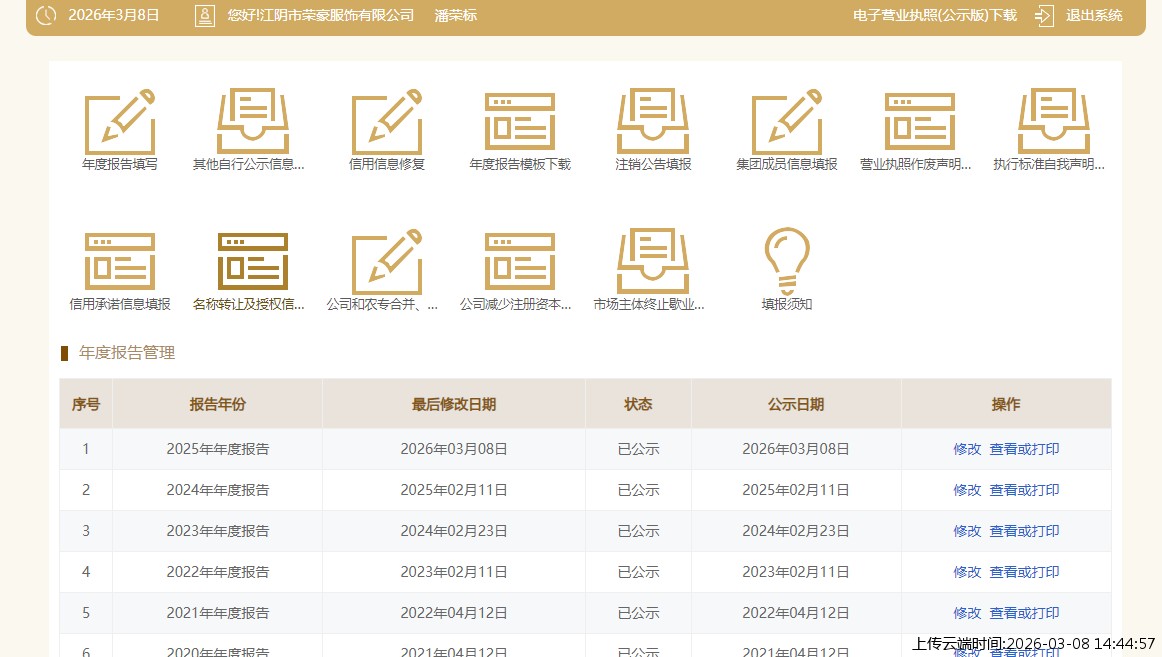Viewport: 1162px width, 657px height.
Task: Open 年度报告模板下载 icon
Action: pyautogui.click(x=519, y=124)
